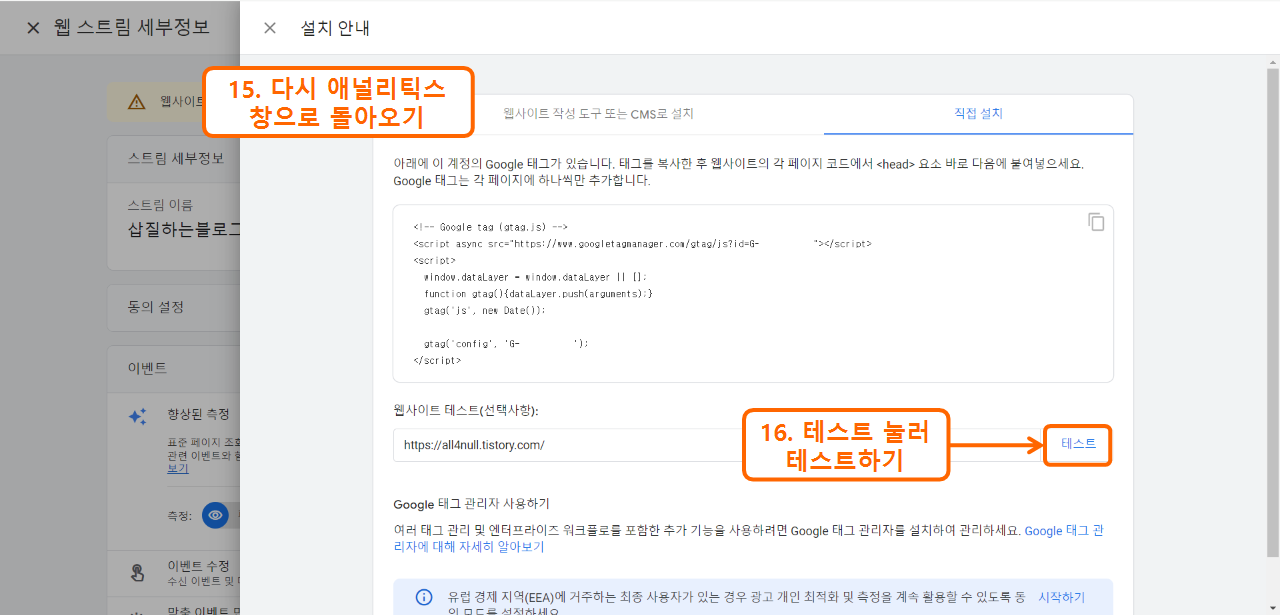Click the 설치 안내 title text
Screen dimensions: 1280x615
coord(335,28)
